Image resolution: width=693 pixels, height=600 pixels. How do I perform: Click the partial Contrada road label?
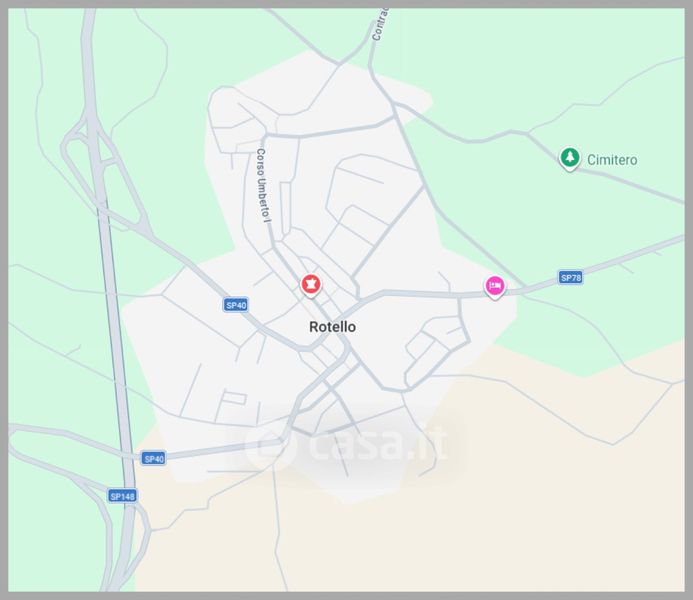(x=380, y=24)
